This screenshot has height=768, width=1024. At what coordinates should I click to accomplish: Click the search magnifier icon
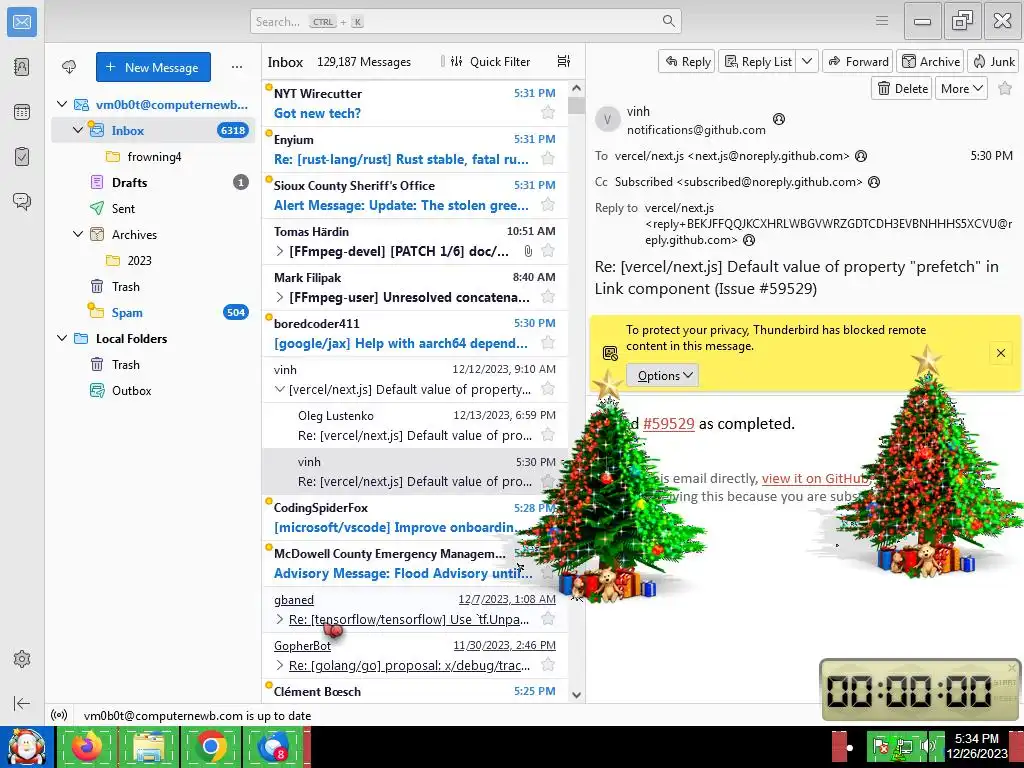point(668,21)
